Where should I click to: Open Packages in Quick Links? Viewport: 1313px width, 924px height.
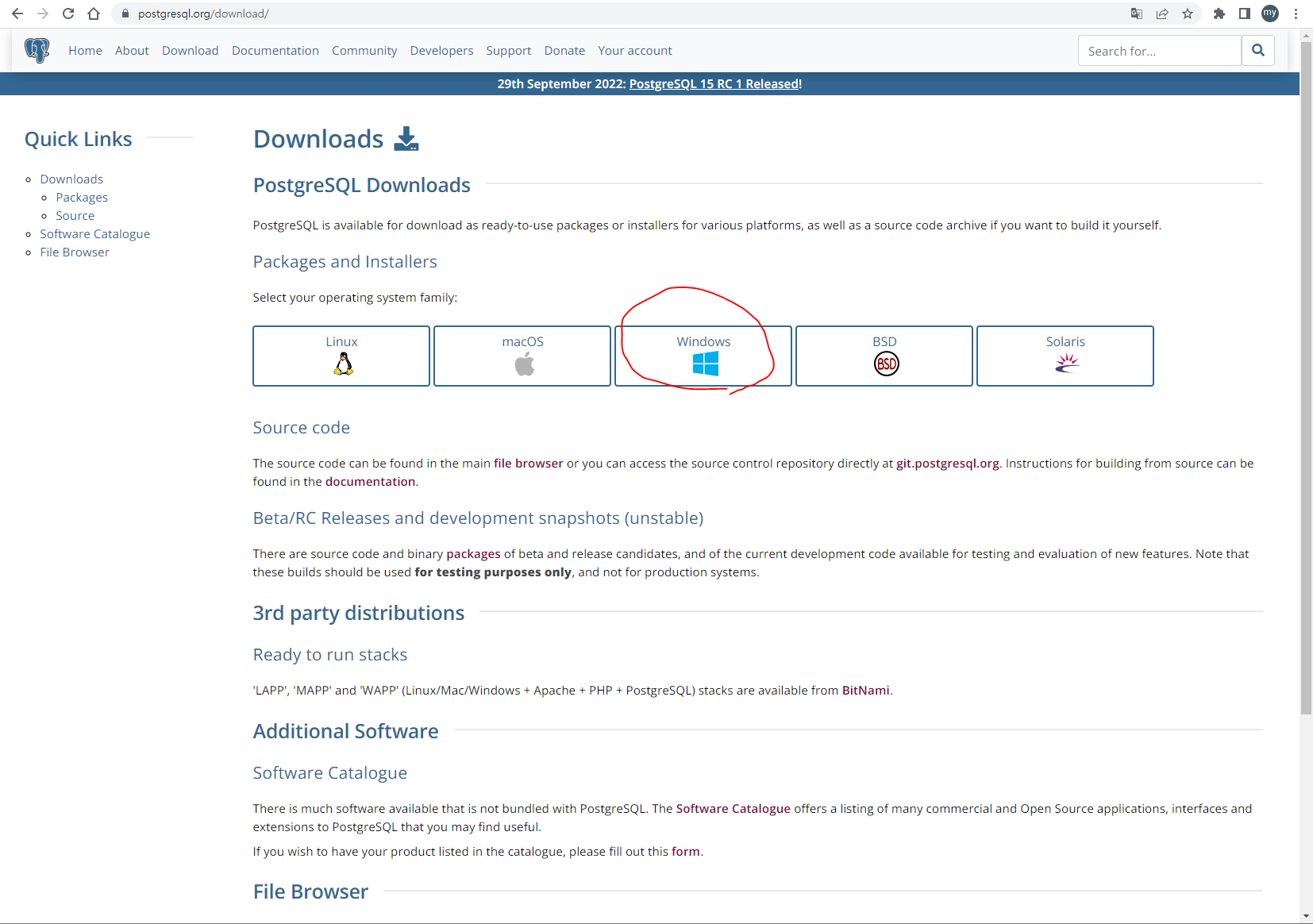coord(82,198)
